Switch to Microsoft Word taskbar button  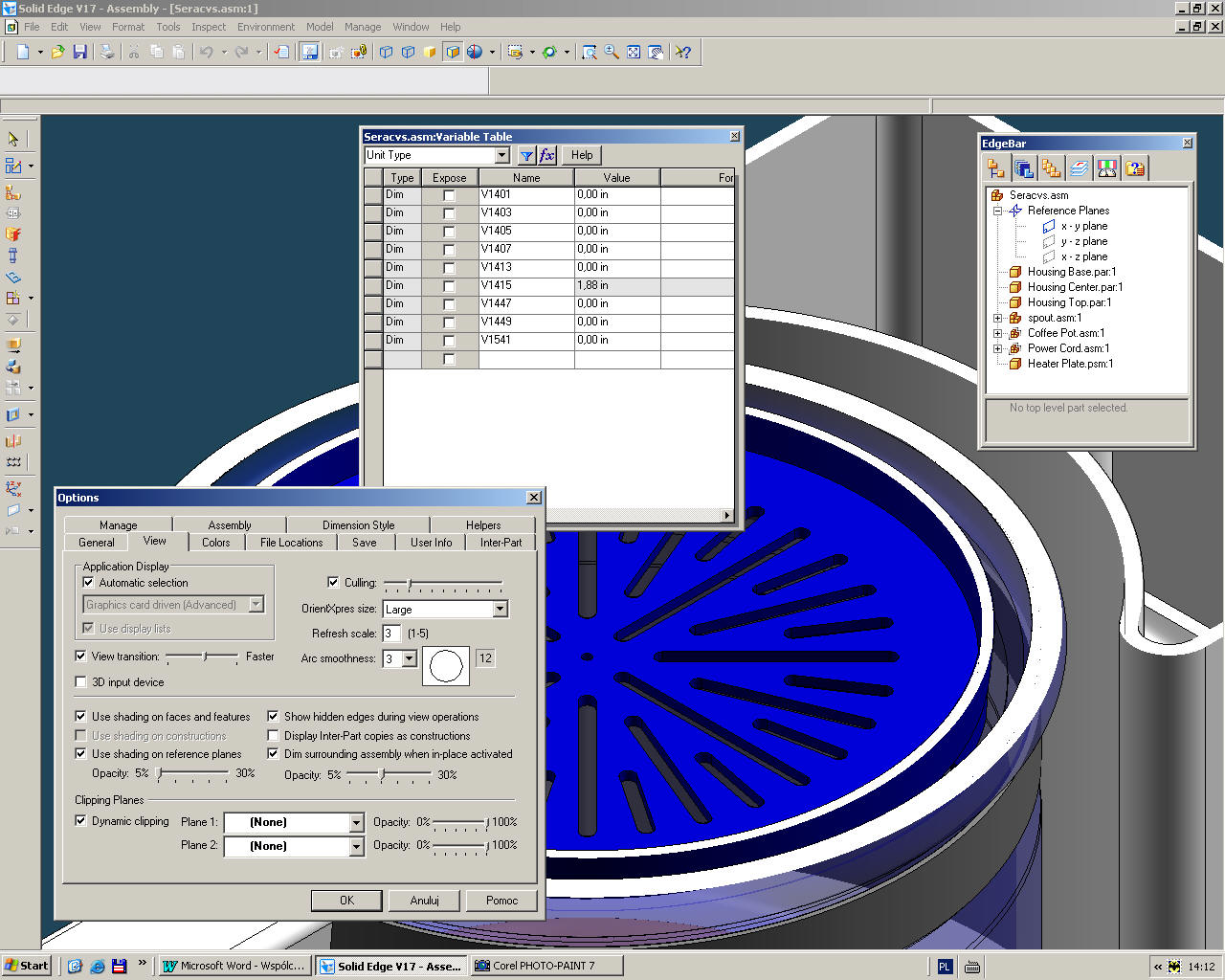point(235,966)
